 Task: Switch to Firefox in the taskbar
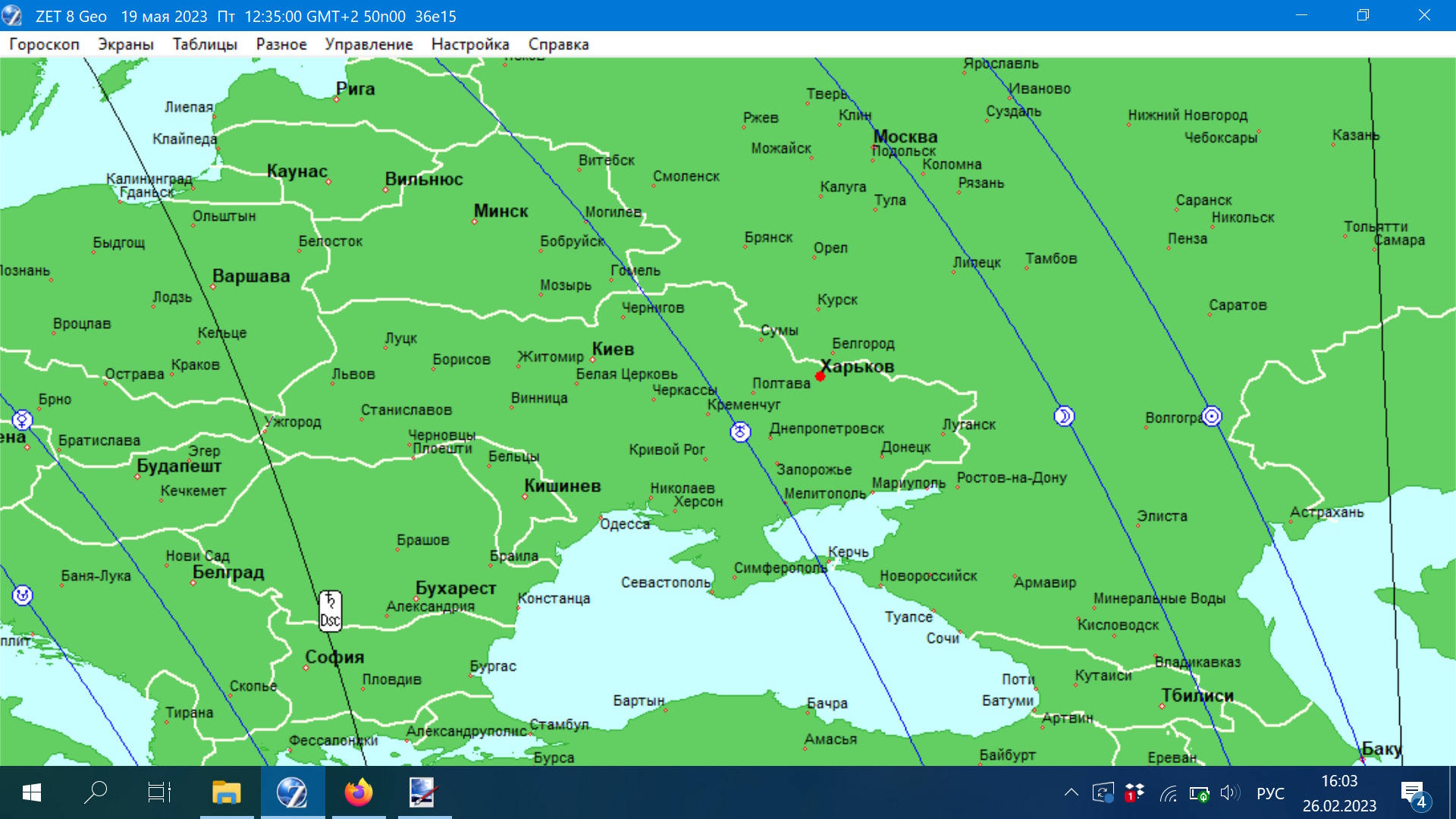(359, 792)
